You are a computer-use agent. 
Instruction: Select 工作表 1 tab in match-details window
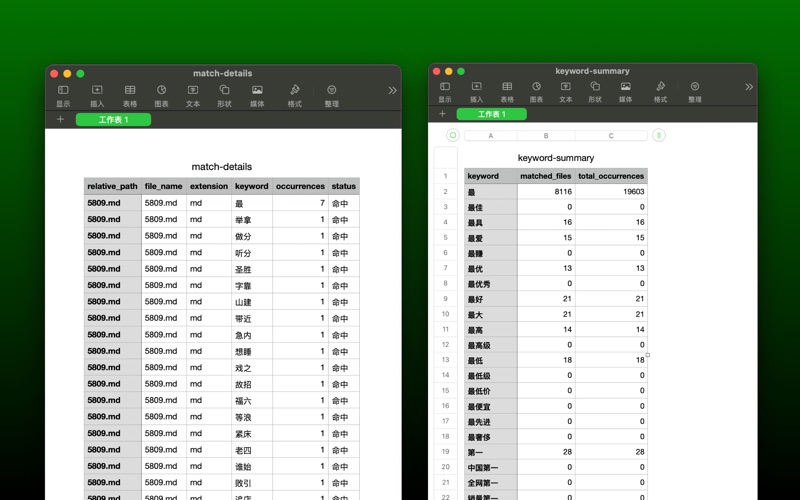[113, 119]
